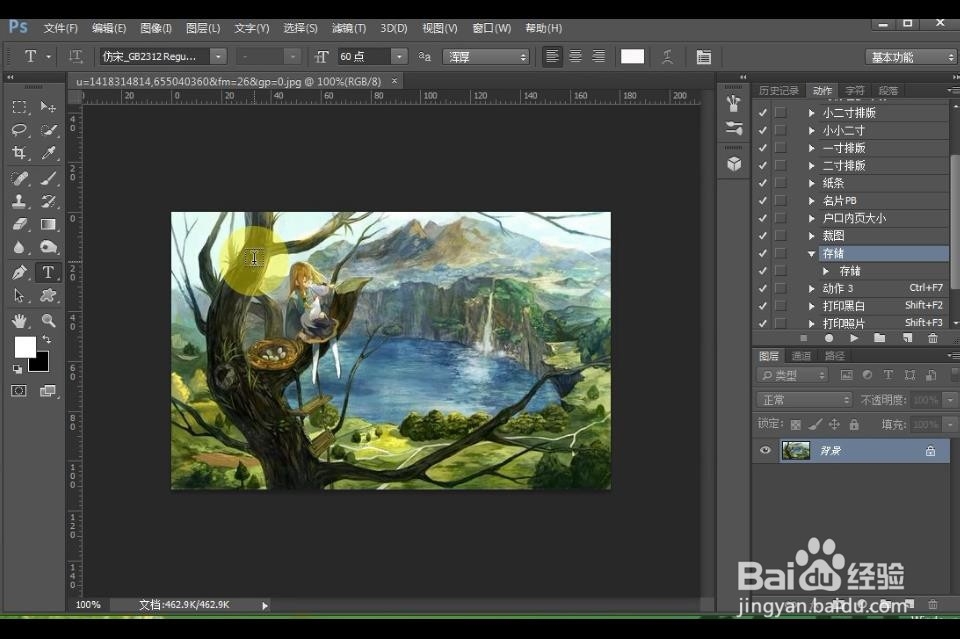Select the Brush tool

48,178
